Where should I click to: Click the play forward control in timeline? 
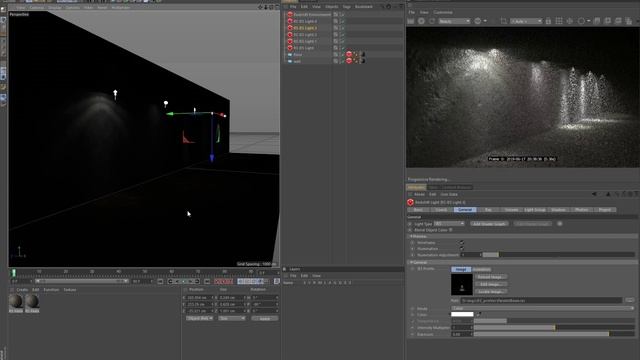pos(184,281)
